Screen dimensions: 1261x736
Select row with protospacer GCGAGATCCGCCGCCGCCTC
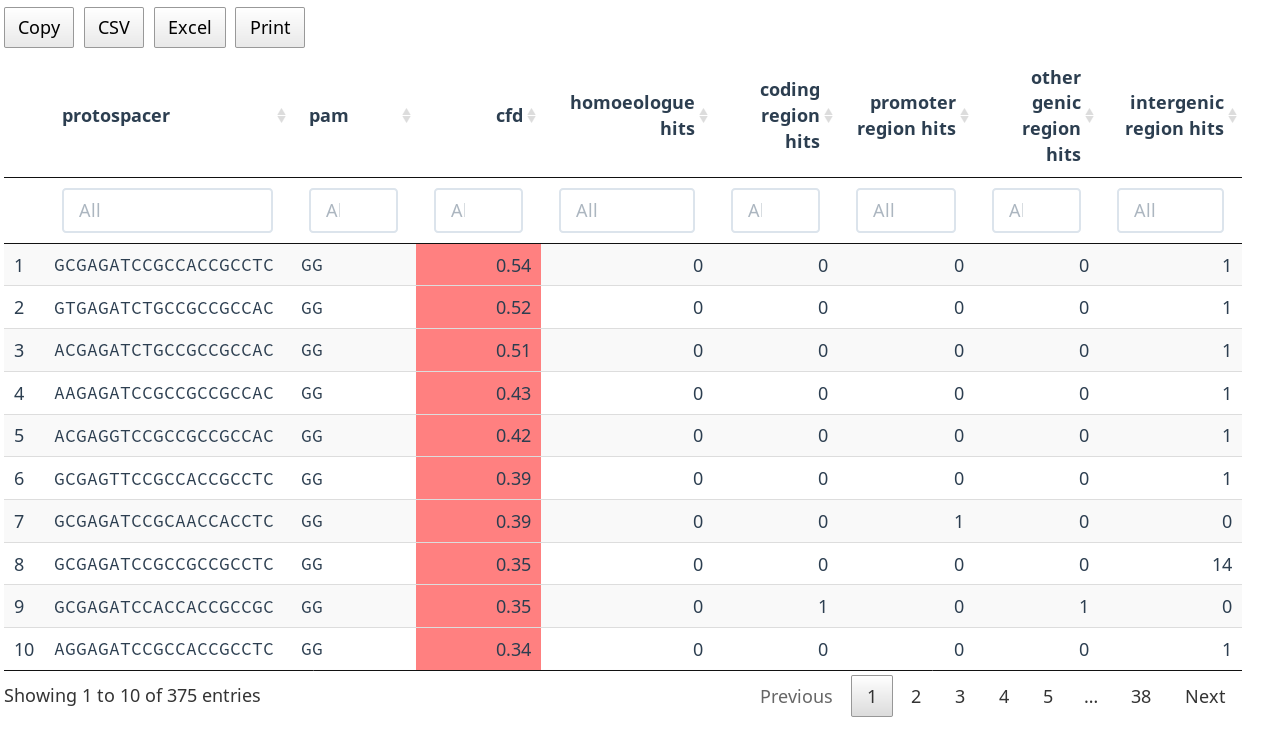164,564
